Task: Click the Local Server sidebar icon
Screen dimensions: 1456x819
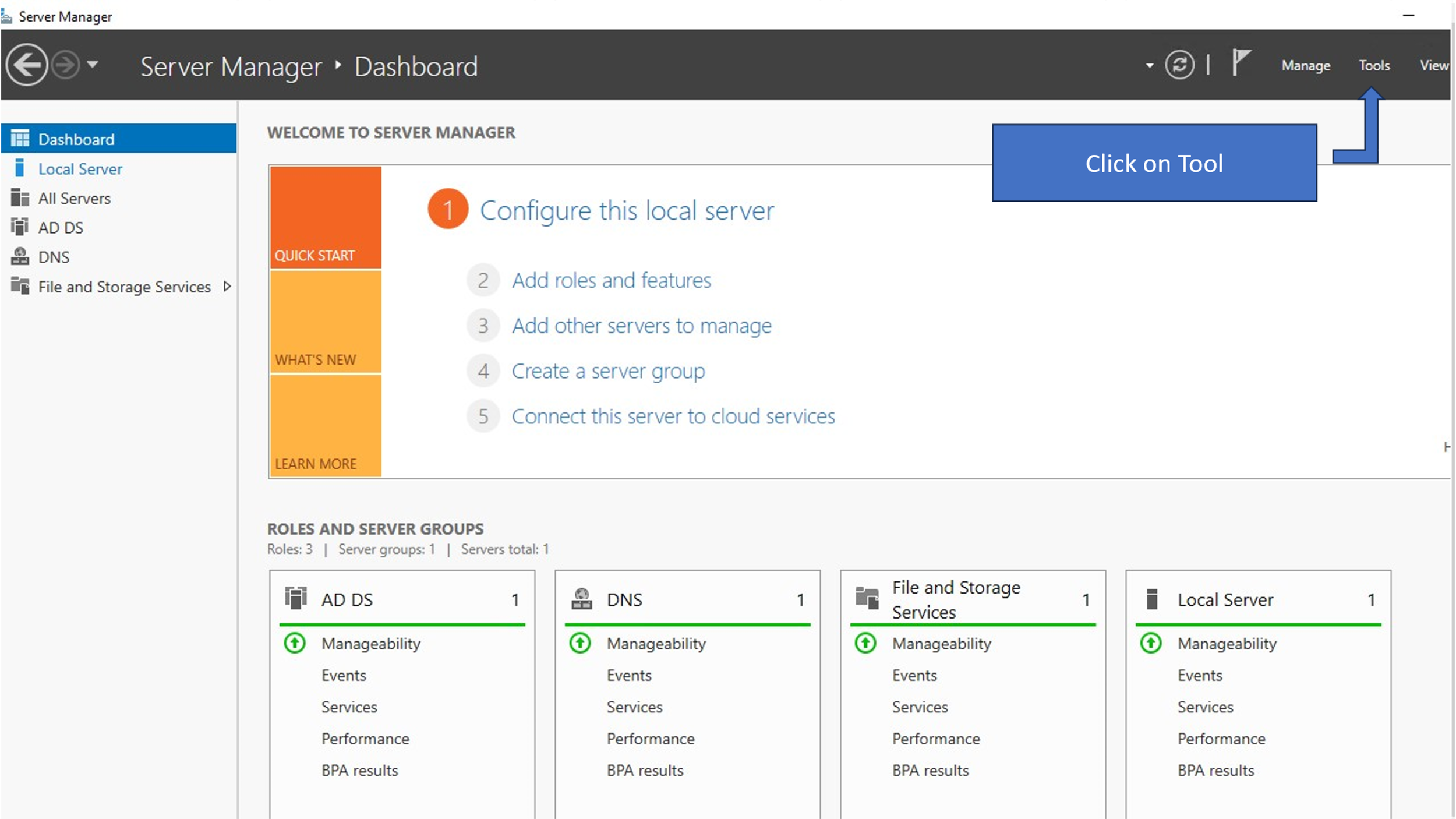Action: click(19, 168)
